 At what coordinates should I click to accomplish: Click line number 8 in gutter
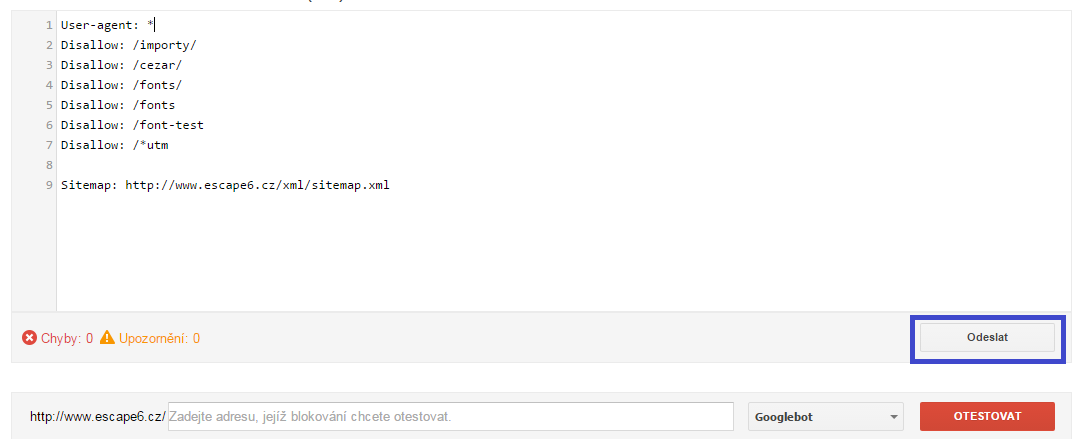(49, 165)
